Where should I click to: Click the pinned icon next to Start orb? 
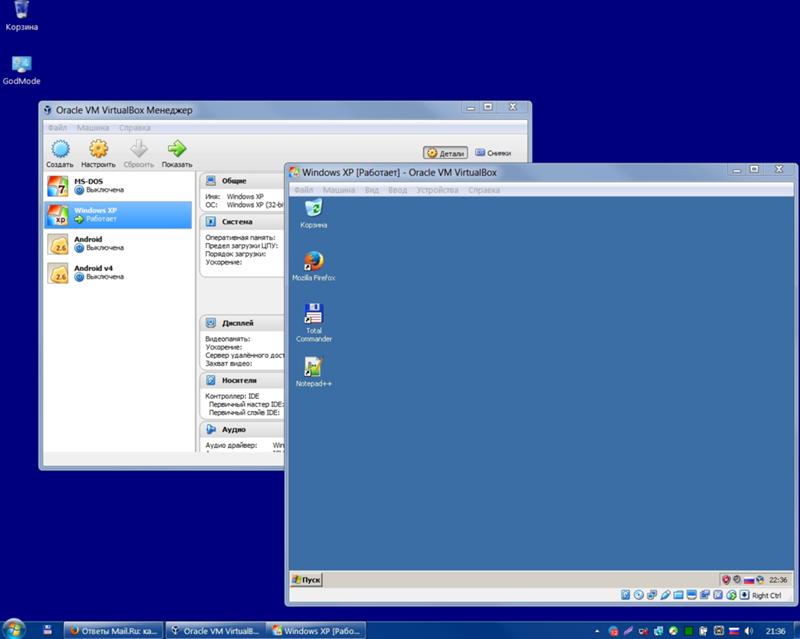pyautogui.click(x=47, y=630)
